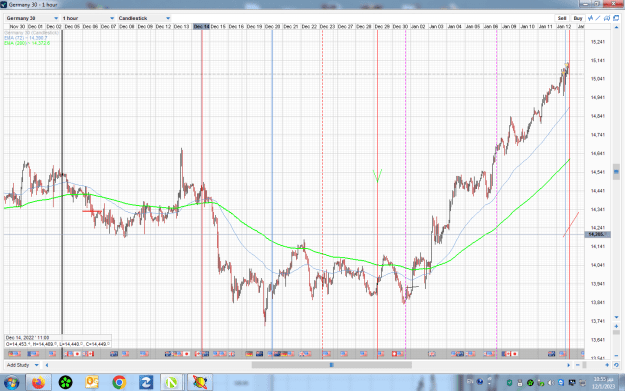Click the green V marker on chart
This screenshot has height=391, width=625.
377,175
